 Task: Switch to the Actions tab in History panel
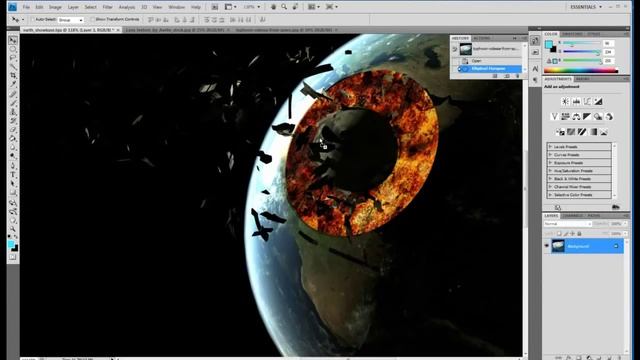[482, 38]
